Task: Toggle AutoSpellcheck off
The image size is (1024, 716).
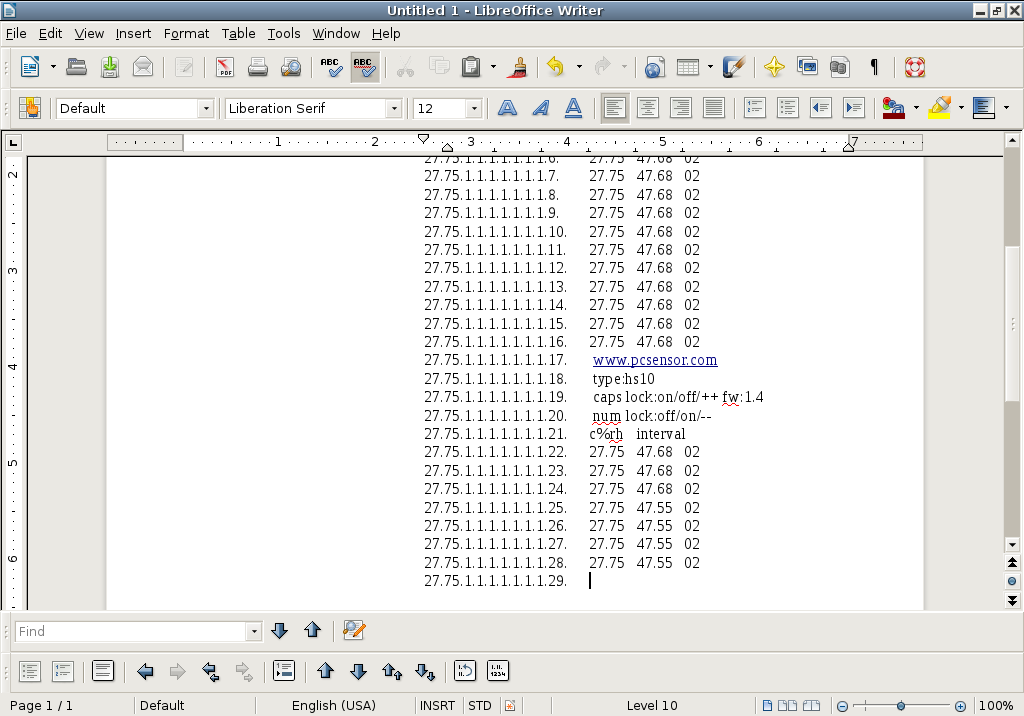Action: [364, 67]
